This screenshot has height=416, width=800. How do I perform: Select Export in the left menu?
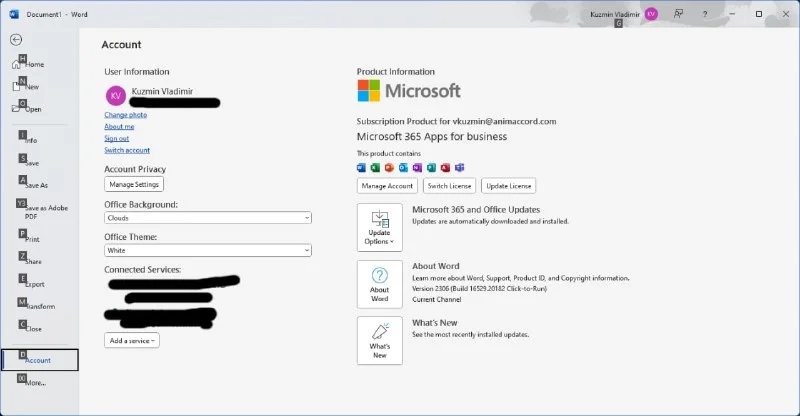[35, 284]
